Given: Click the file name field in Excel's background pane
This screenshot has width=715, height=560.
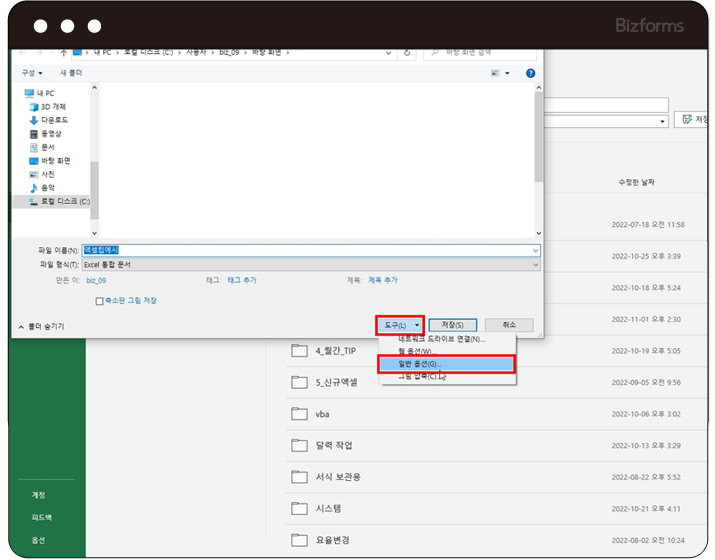Looking at the screenshot, I should click(x=606, y=105).
